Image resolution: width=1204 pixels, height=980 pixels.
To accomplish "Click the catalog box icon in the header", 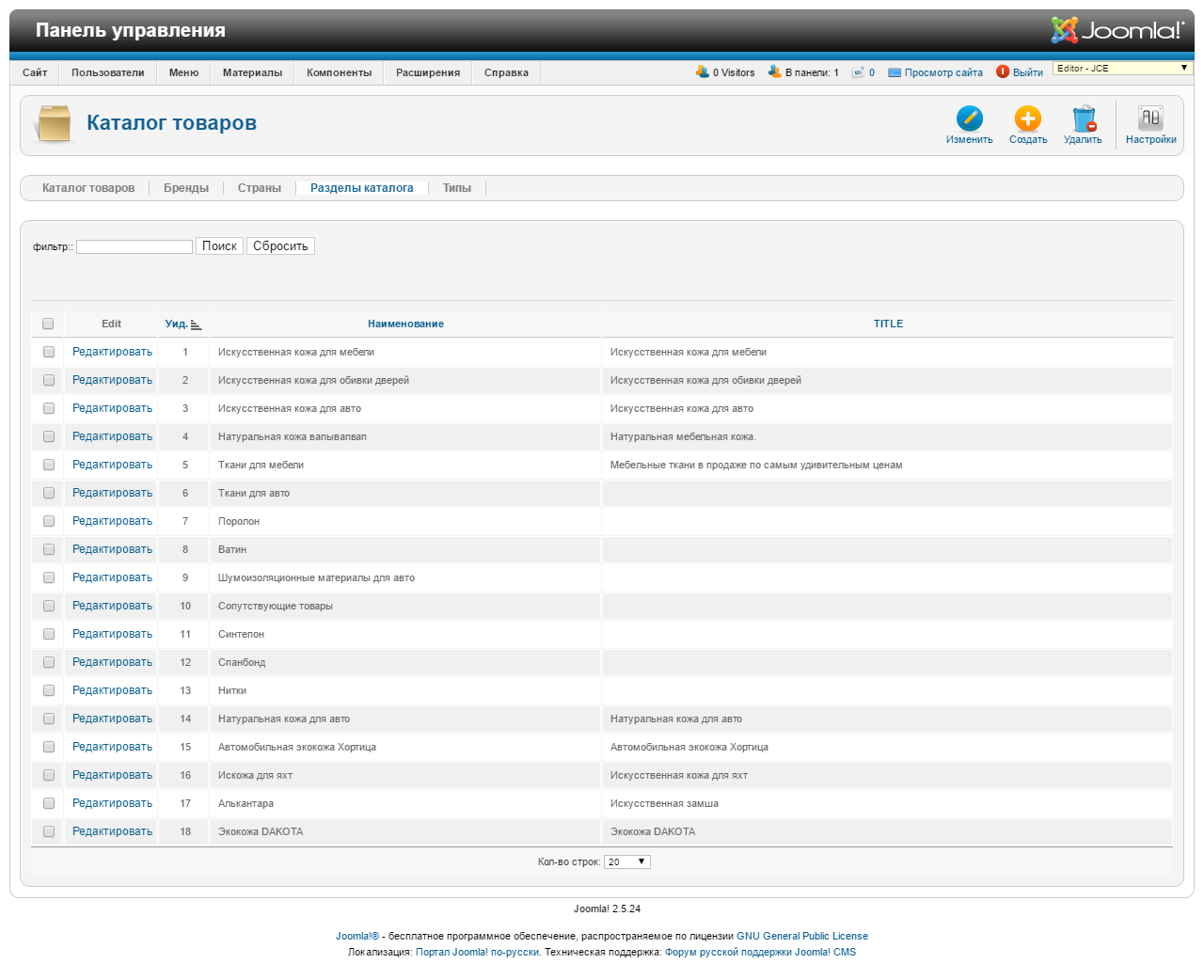I will (54, 123).
